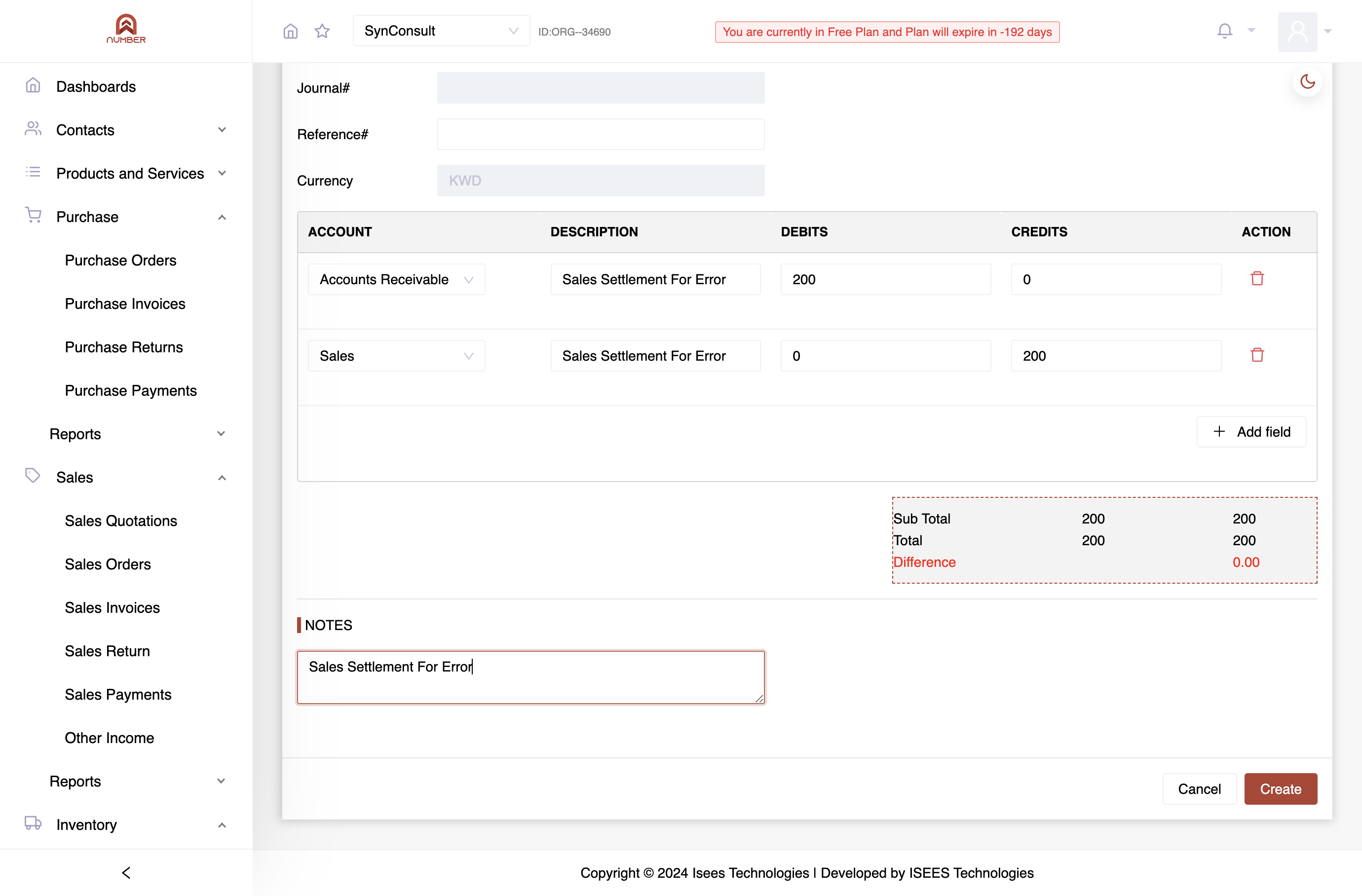Go to Purchase Payments

(x=130, y=391)
